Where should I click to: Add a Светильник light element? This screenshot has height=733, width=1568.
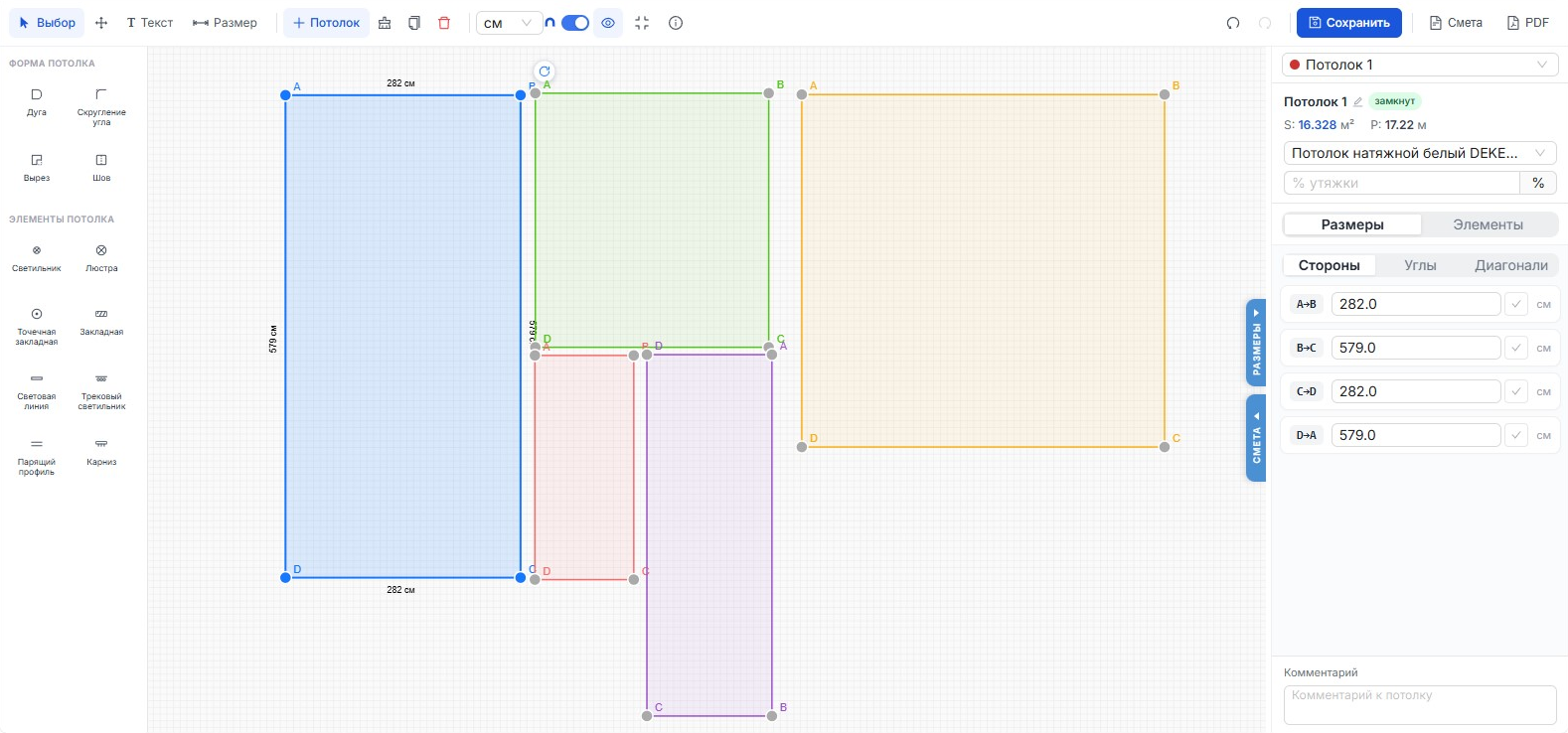pyautogui.click(x=37, y=257)
